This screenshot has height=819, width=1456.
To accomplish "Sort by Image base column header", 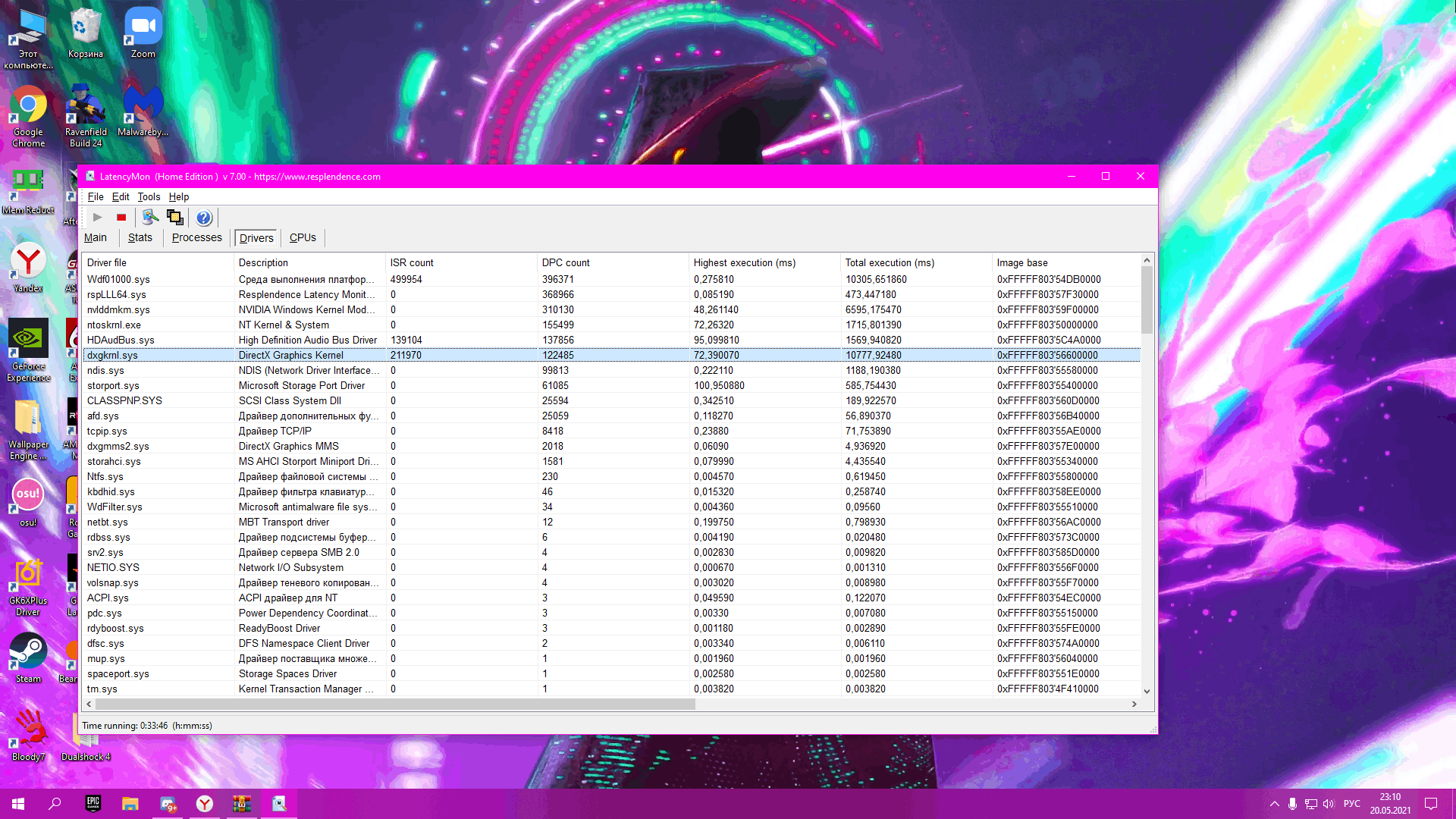I will [1066, 262].
